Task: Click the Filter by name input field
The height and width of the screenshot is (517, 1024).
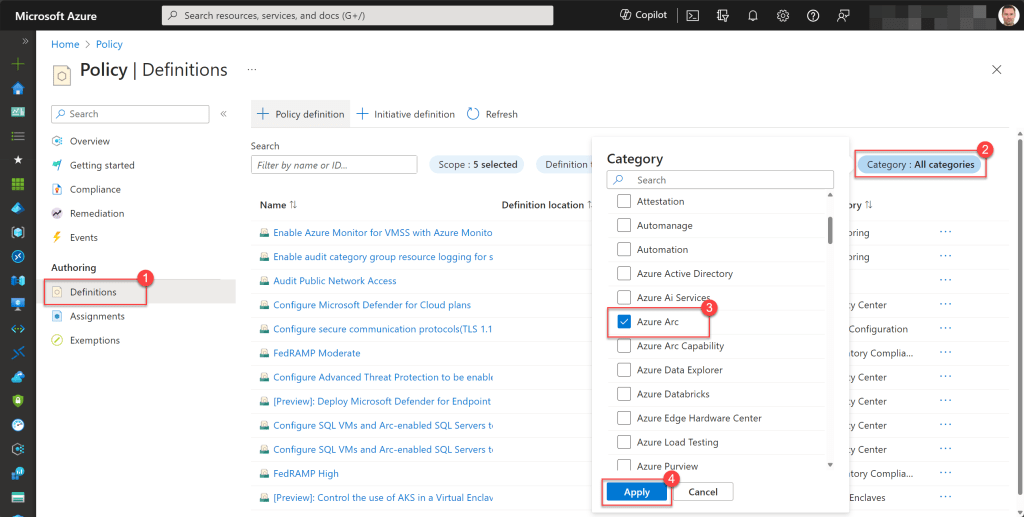Action: click(x=333, y=164)
